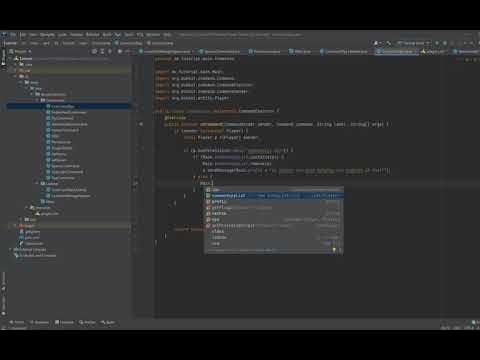Screen dimensions: 480x360
Task: Choose the highlighted suggestion in completion popup
Action: pyautogui.click(x=274, y=196)
